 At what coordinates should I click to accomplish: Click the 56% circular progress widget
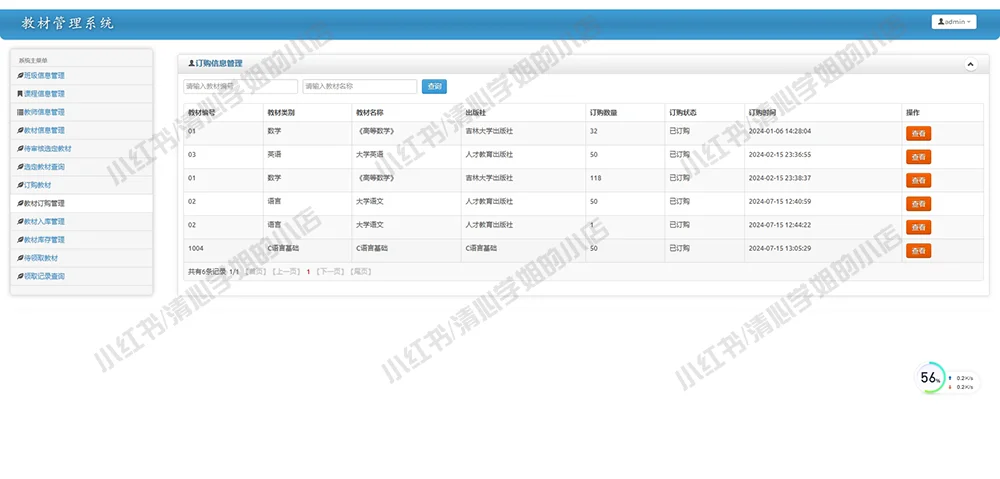[x=930, y=378]
